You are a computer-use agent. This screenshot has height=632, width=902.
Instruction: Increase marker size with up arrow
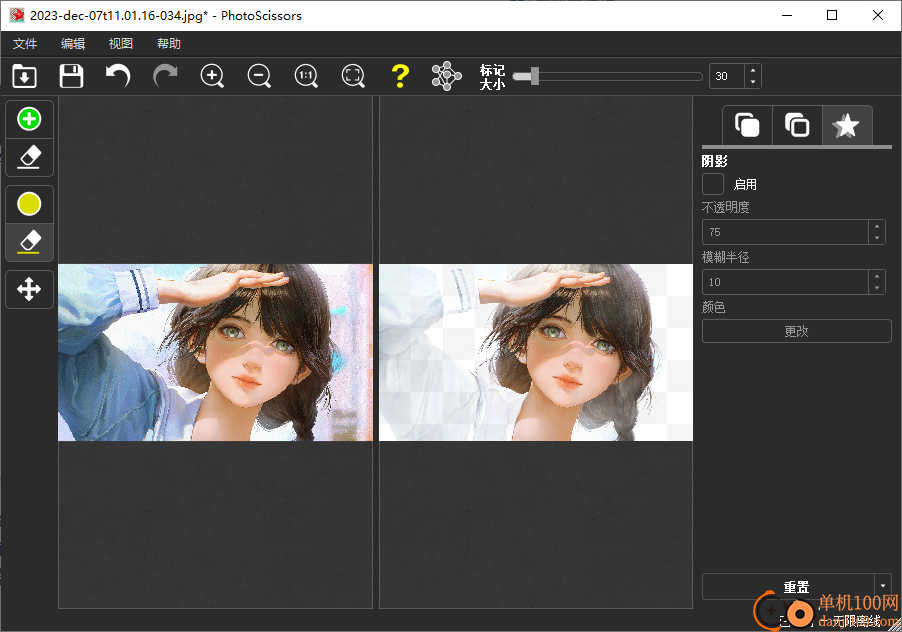pyautogui.click(x=753, y=70)
